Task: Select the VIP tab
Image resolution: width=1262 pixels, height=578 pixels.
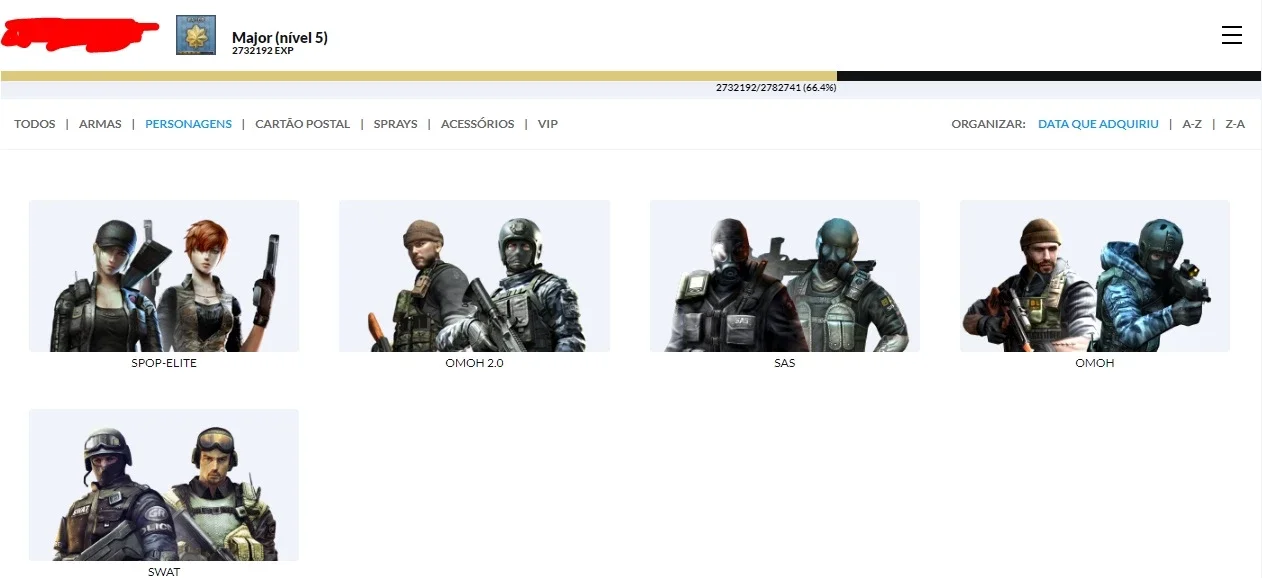Action: click(548, 124)
